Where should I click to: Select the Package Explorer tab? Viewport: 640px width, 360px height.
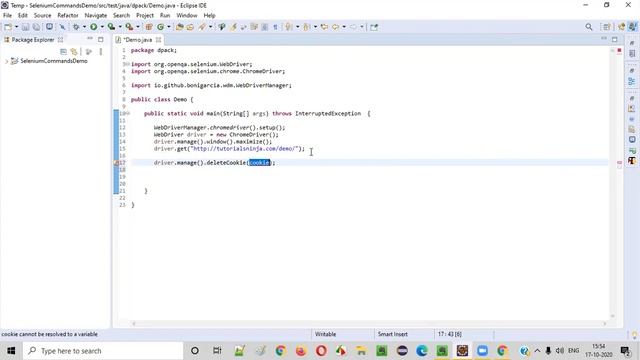[33, 40]
